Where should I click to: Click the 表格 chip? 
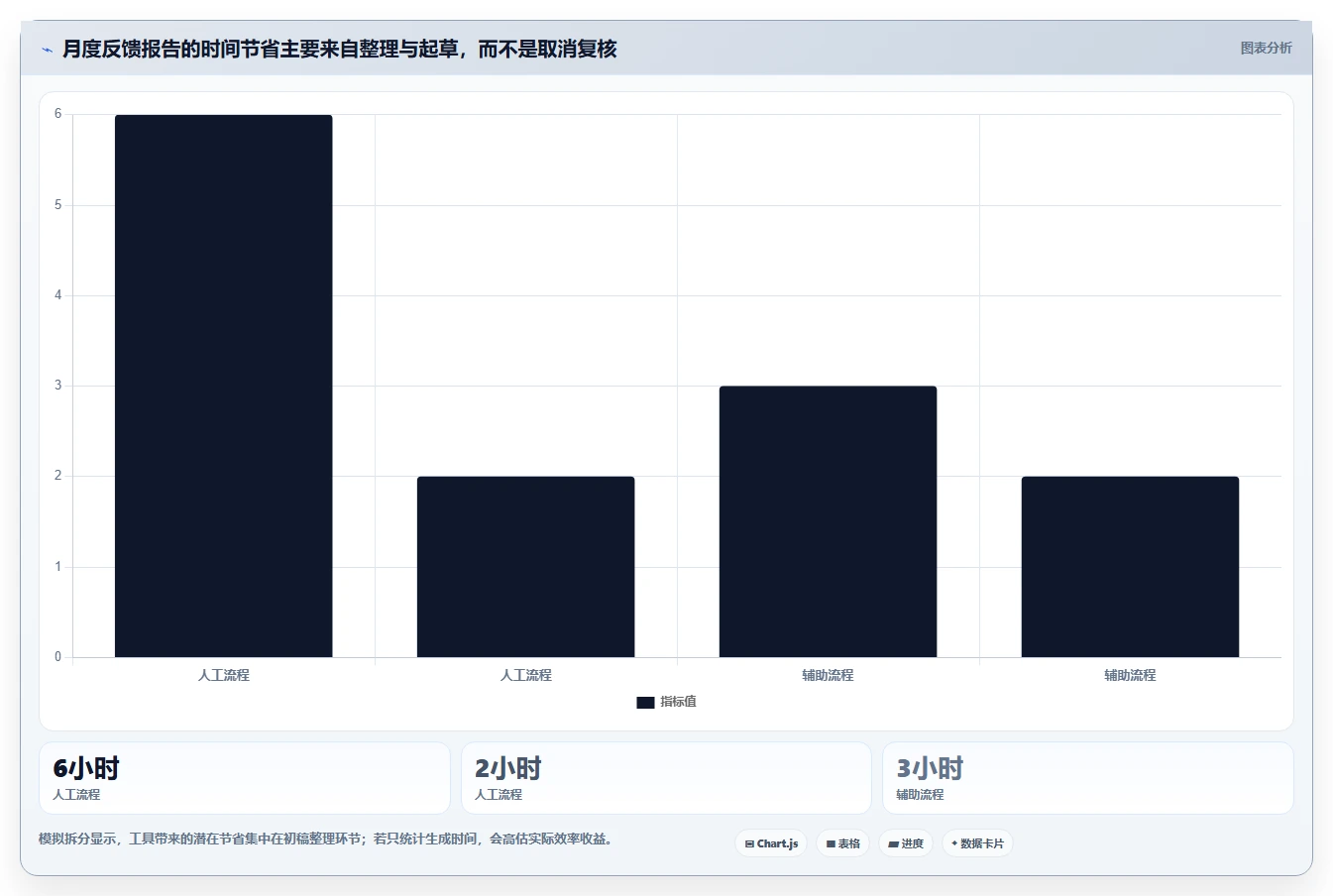point(843,843)
